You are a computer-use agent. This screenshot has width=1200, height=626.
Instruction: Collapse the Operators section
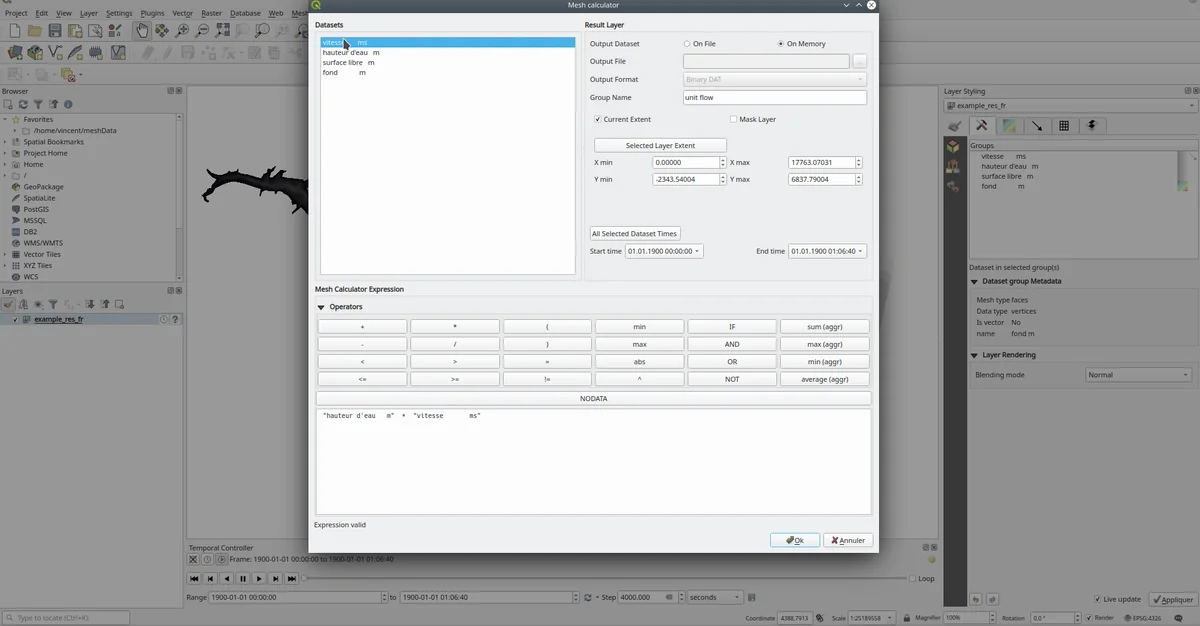(322, 307)
